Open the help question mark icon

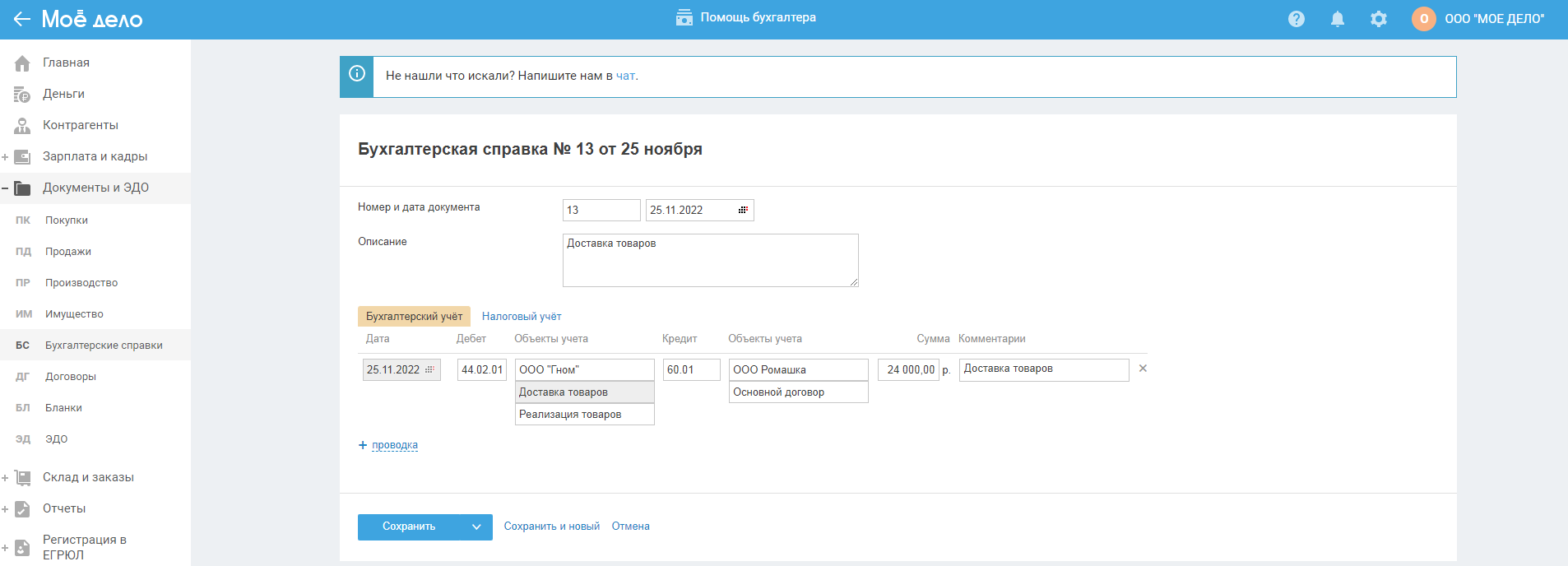(1297, 19)
